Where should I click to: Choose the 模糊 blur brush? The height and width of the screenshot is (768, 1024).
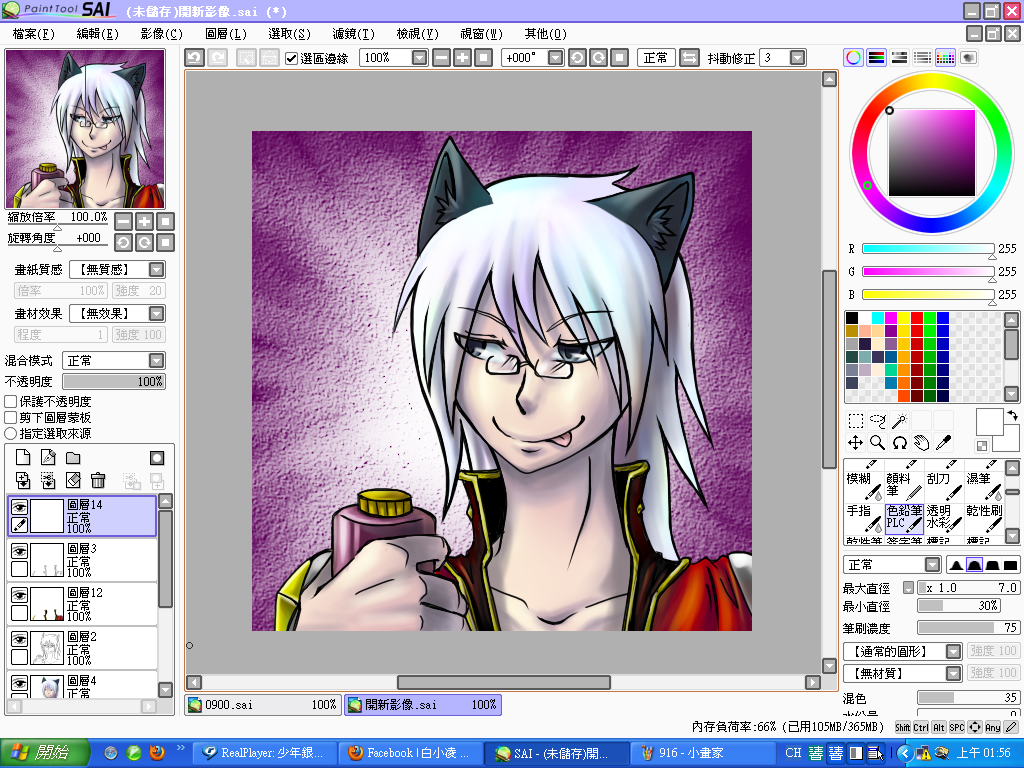click(863, 486)
